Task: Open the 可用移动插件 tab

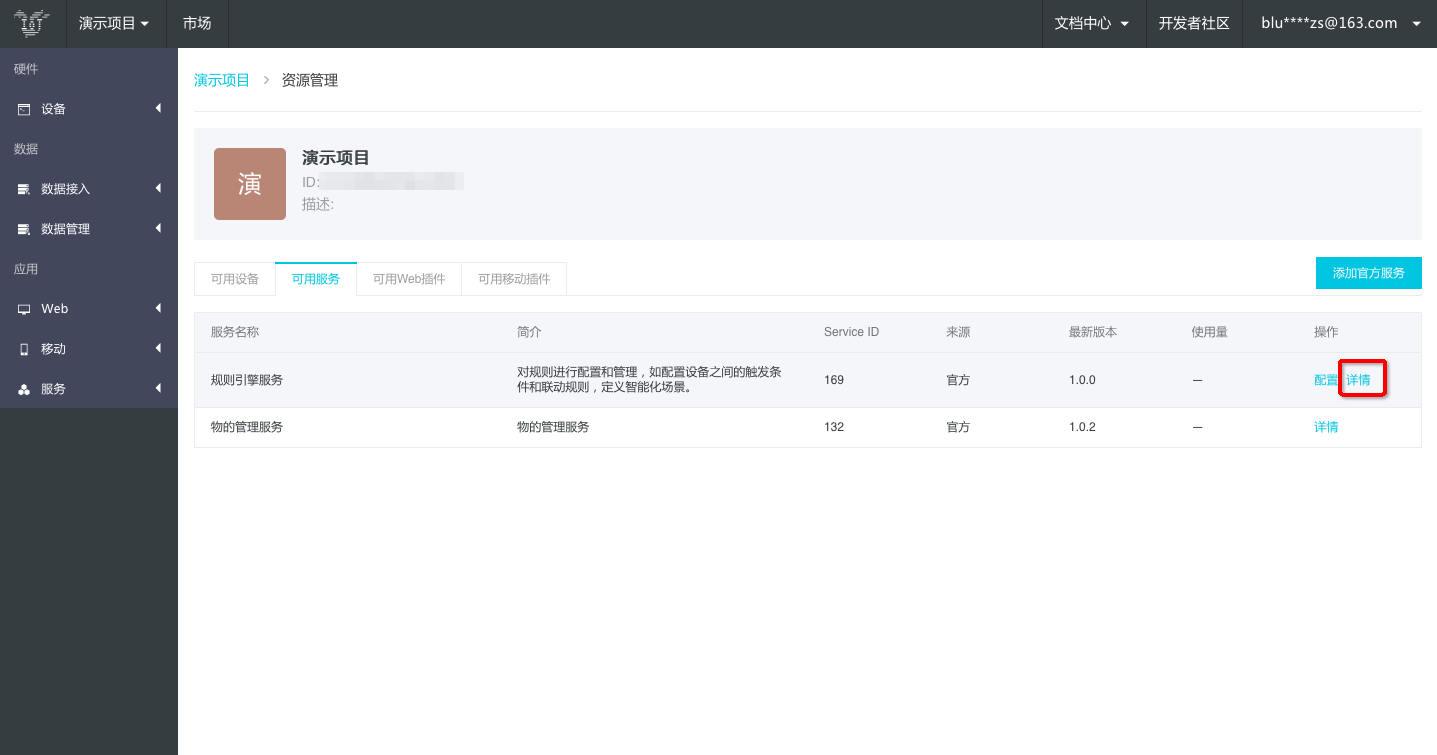Action: point(514,279)
